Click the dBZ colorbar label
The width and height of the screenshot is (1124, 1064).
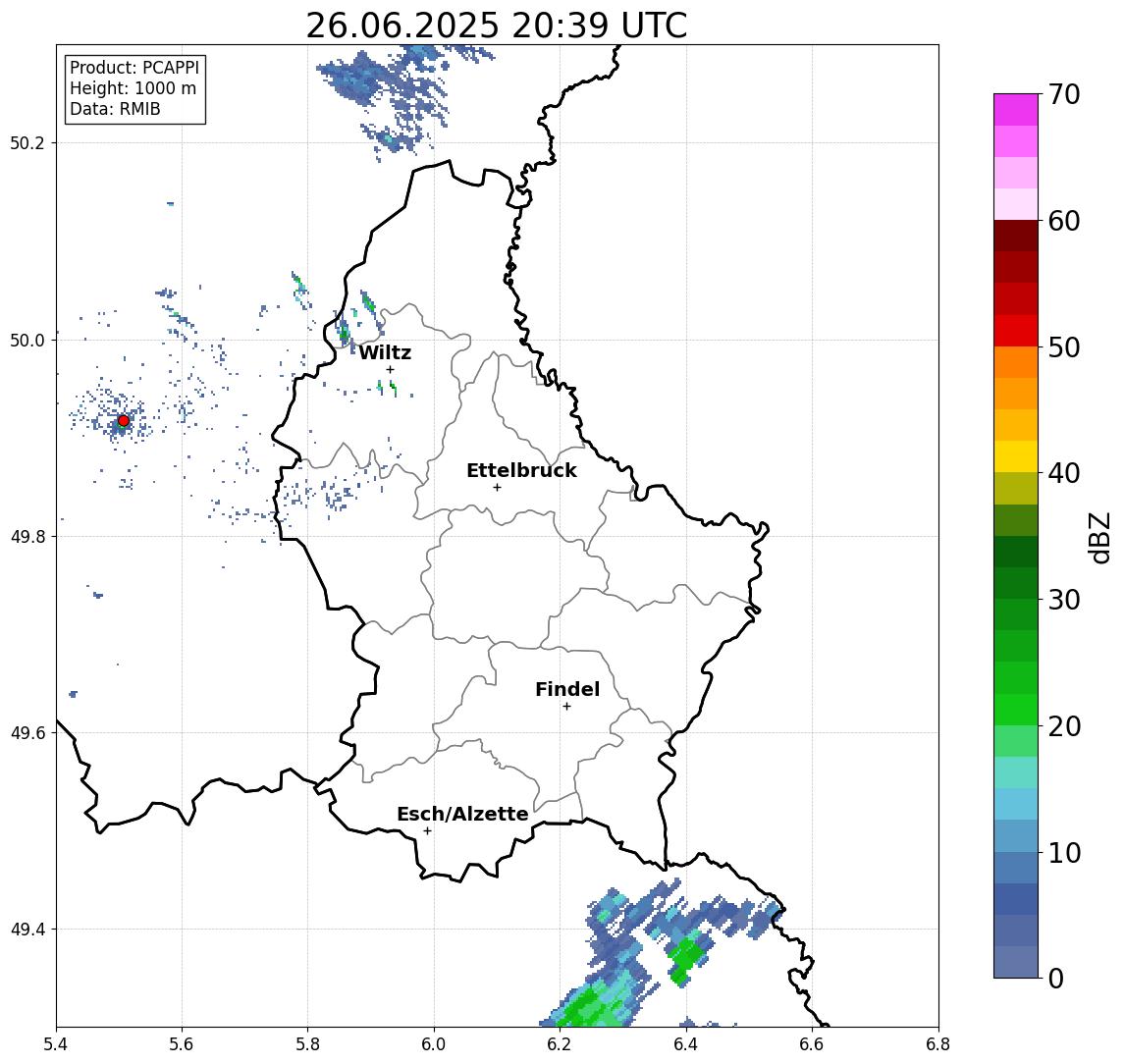(x=1099, y=537)
